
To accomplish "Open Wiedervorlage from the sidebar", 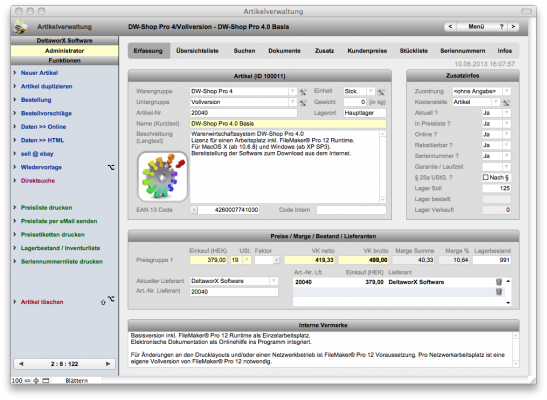I will pos(41,167).
